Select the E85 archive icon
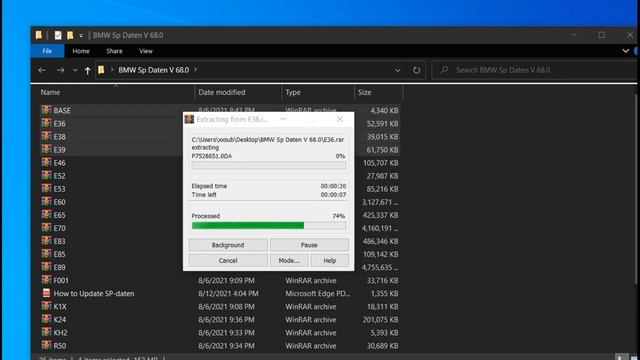This screenshot has height=360, width=640. (47, 253)
